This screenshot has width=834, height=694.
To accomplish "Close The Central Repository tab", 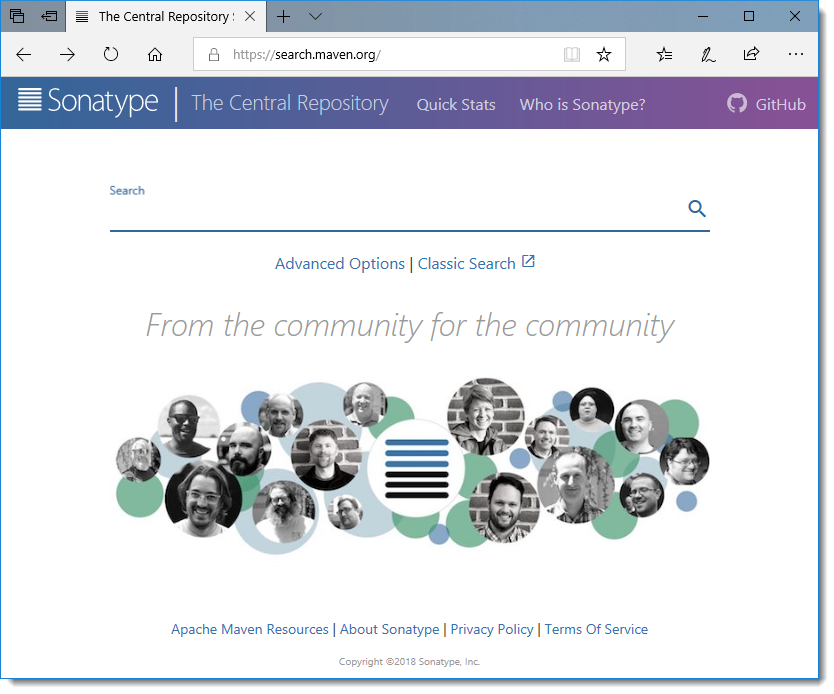I will tap(250, 16).
